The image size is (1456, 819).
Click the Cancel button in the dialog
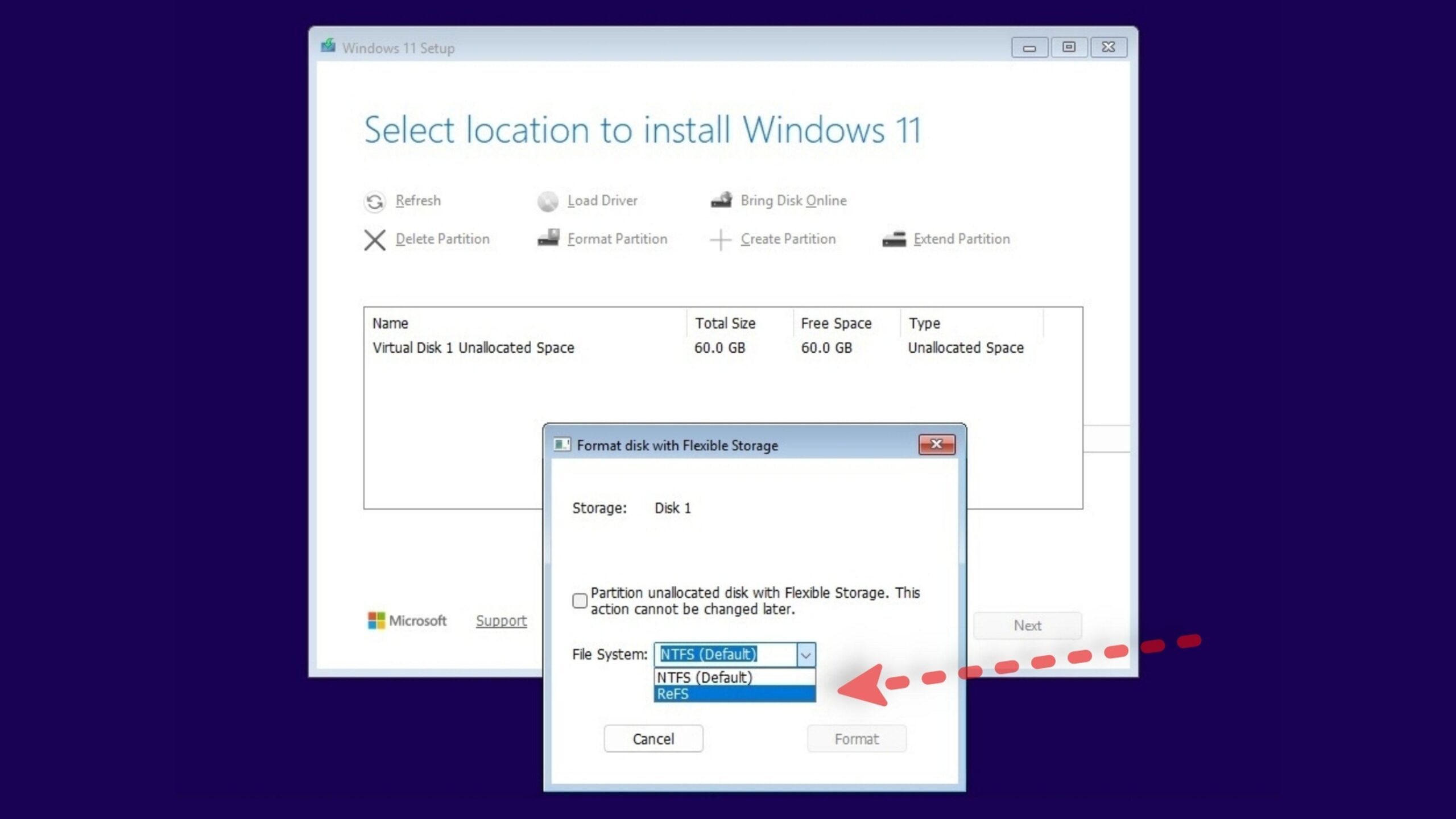[653, 739]
